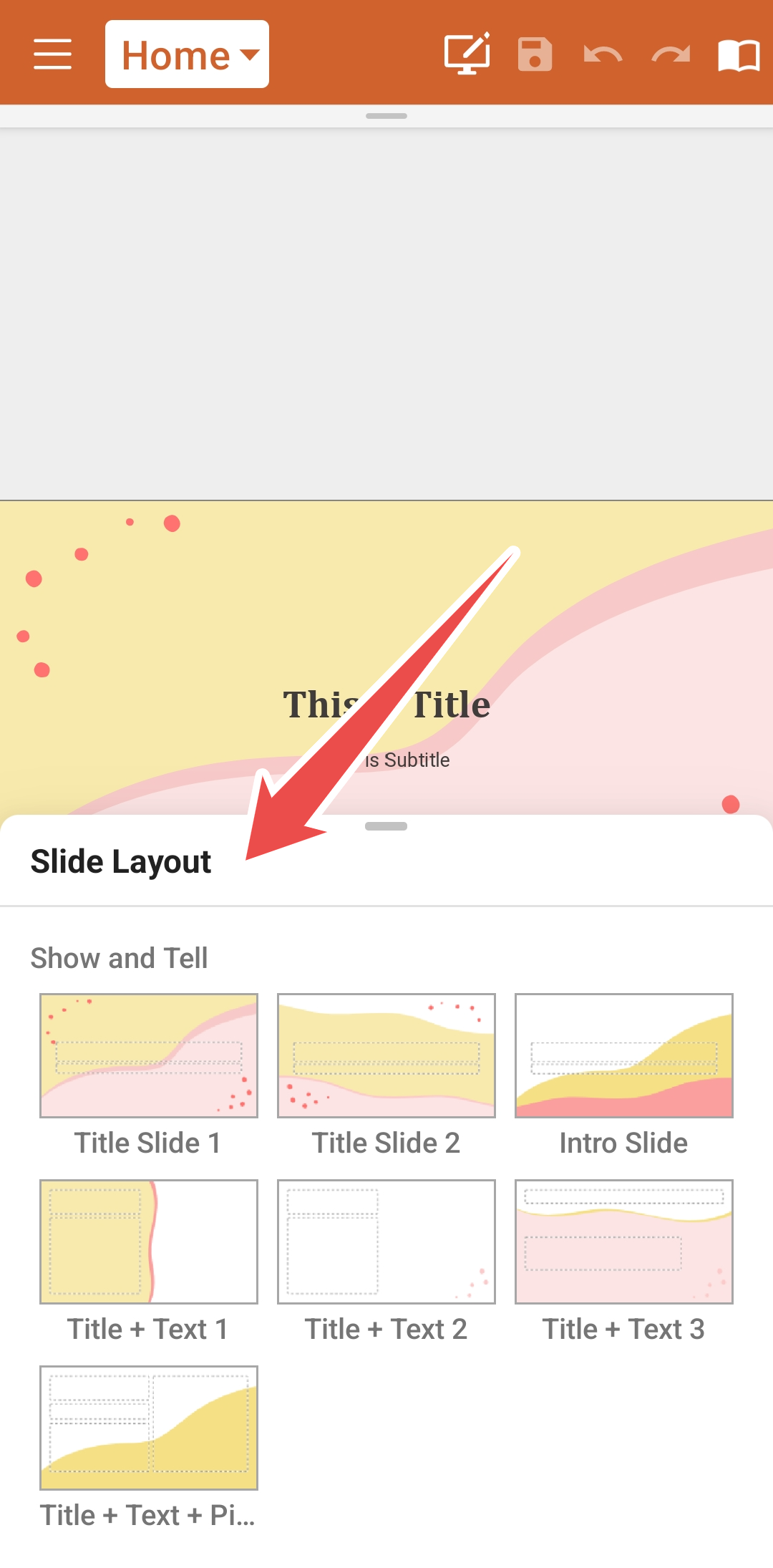Select the Title Slide 1 layout
Screen dimensions: 773x1568
(x=149, y=1055)
